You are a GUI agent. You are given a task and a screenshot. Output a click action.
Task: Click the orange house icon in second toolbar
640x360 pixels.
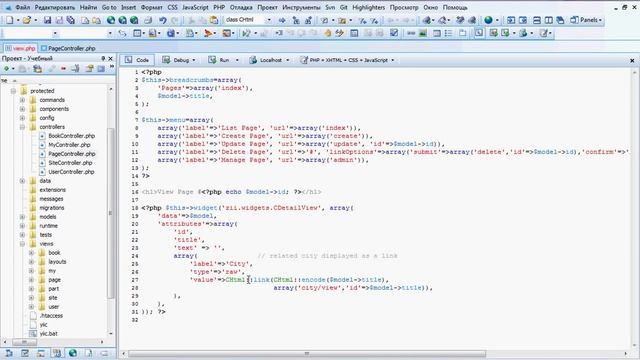(327, 33)
